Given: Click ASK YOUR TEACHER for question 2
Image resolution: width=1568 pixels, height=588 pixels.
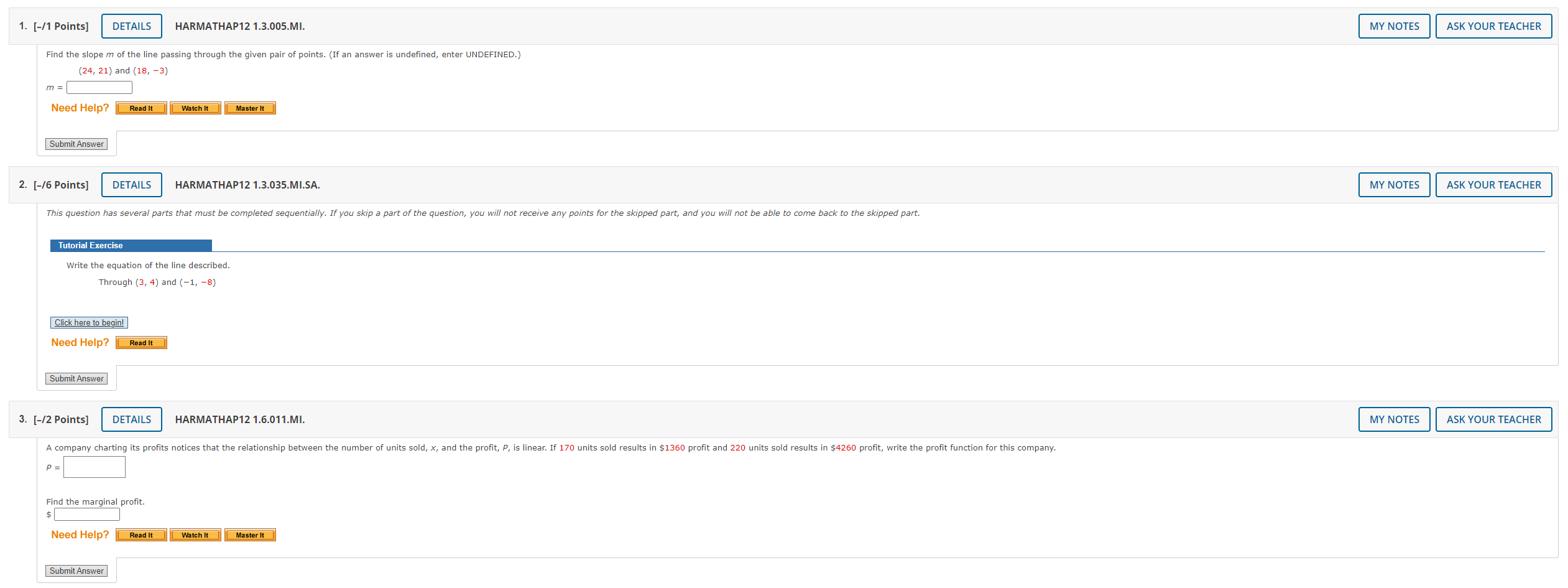Looking at the screenshot, I should 1493,185.
